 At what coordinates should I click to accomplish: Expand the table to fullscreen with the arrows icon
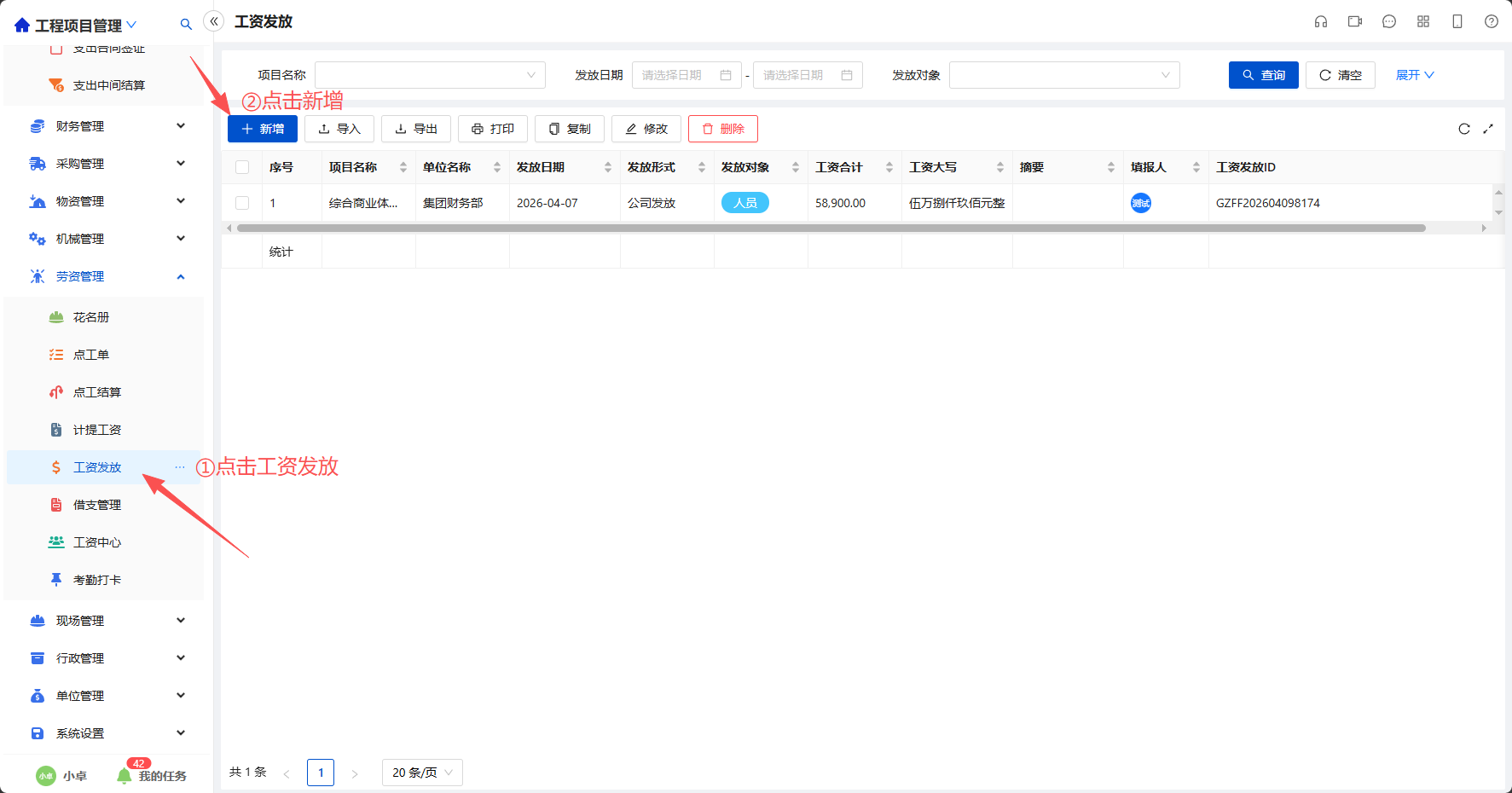pos(1488,129)
